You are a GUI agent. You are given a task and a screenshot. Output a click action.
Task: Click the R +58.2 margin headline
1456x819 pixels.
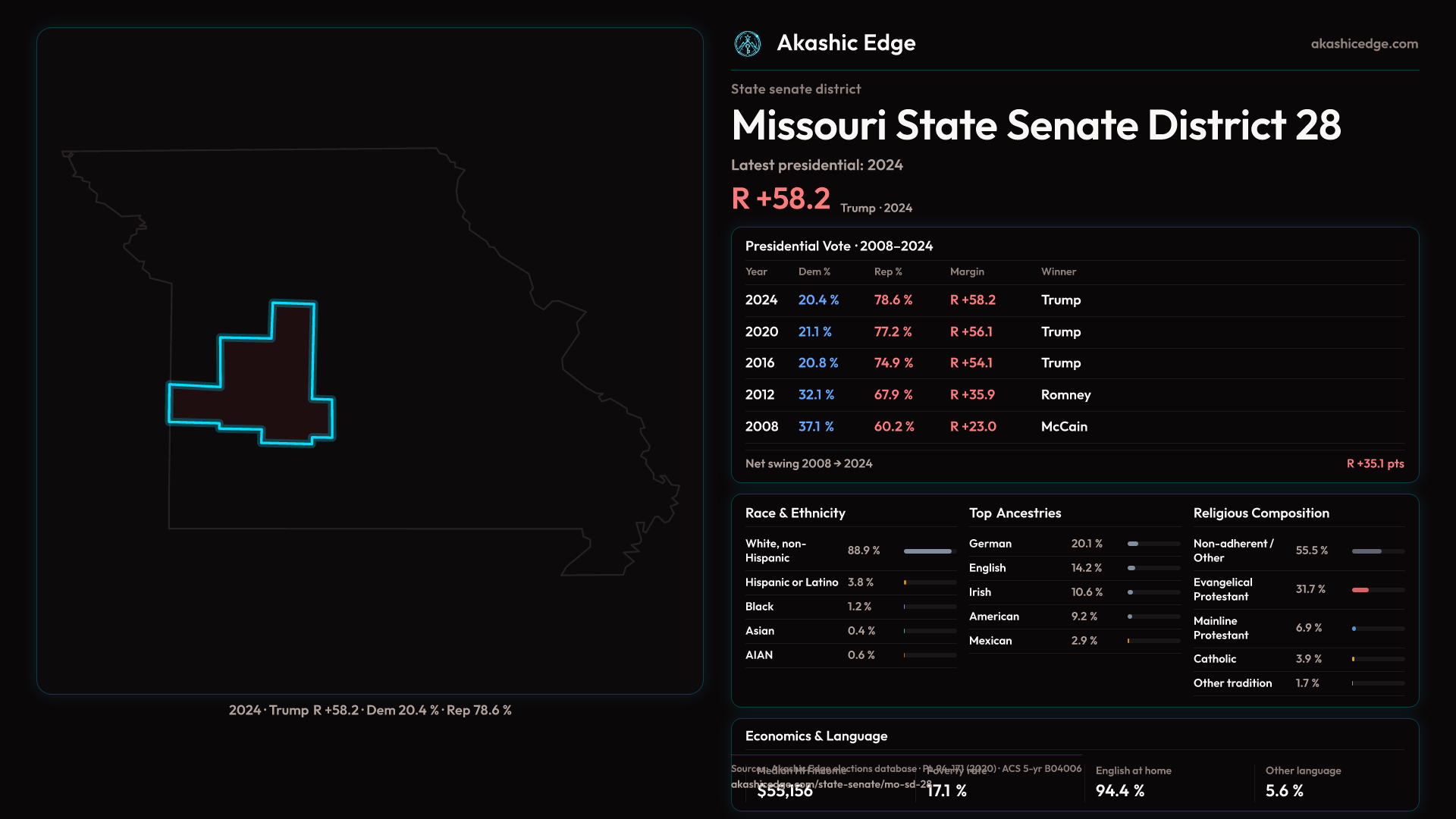point(780,199)
